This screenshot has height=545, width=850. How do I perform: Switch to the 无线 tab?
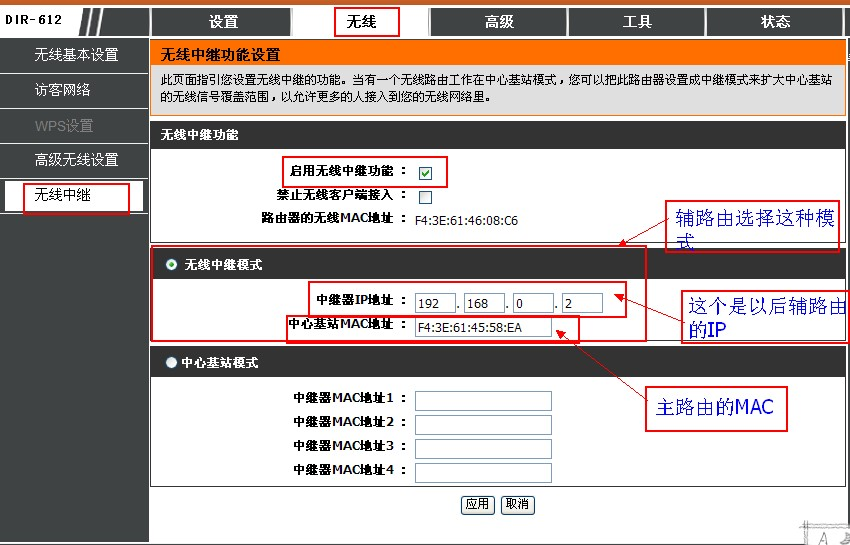362,22
